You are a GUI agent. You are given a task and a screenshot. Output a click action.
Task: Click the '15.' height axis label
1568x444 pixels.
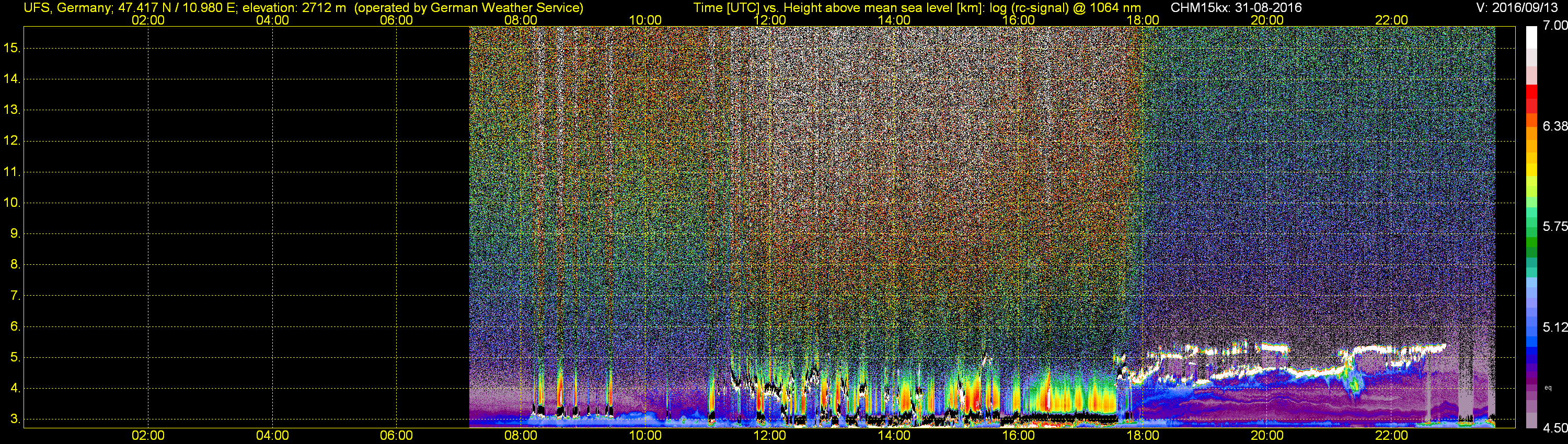click(11, 48)
